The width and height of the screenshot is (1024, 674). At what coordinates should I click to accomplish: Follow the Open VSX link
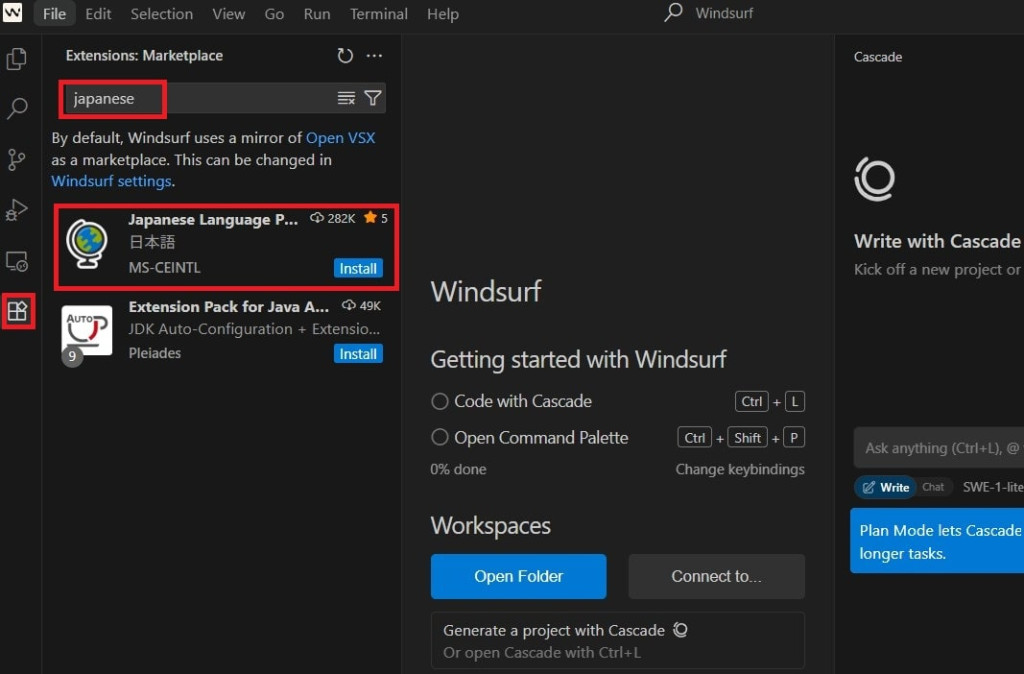(x=340, y=138)
